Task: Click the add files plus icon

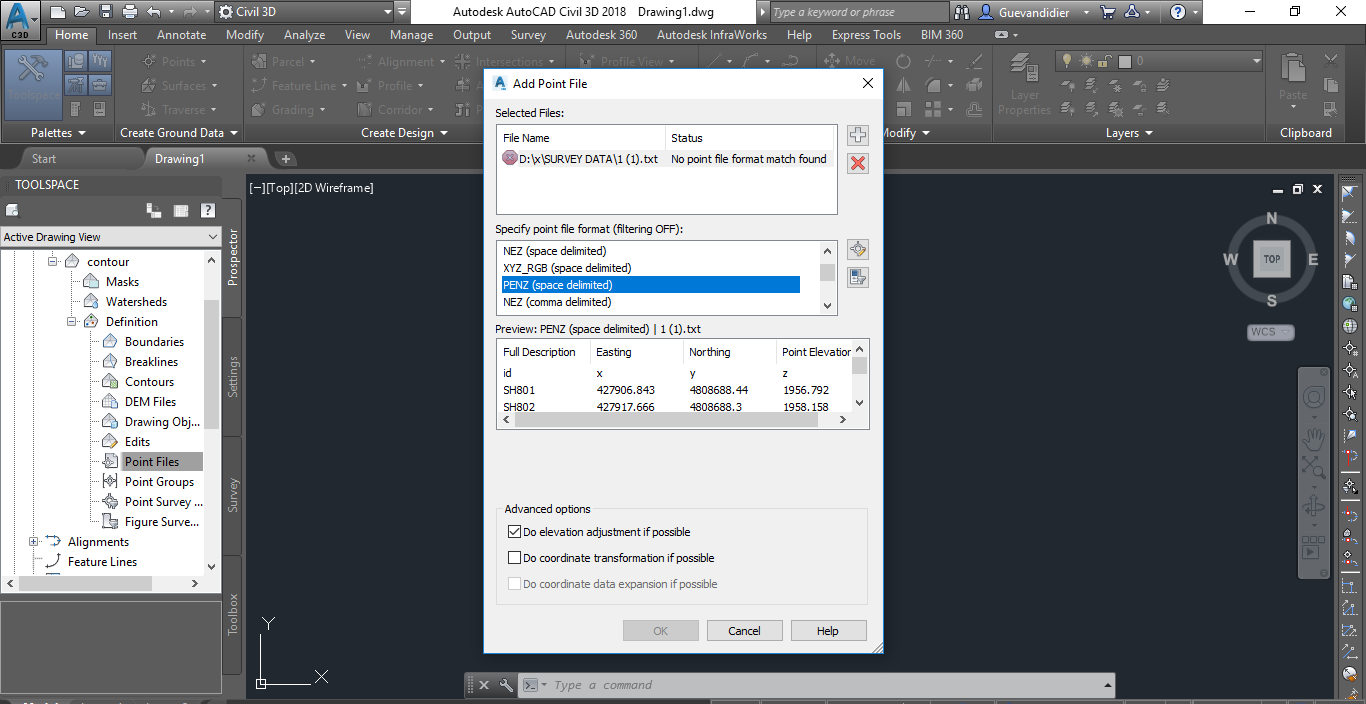Action: click(x=857, y=135)
